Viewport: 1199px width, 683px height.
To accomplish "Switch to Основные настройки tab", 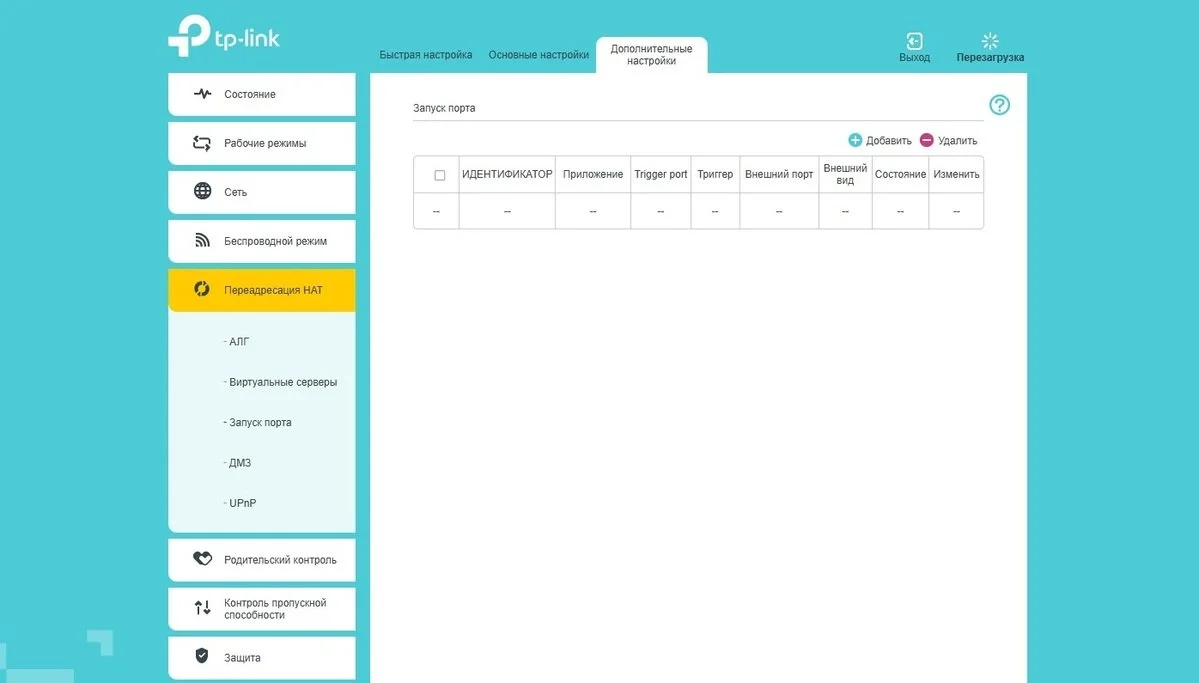I will coord(538,55).
